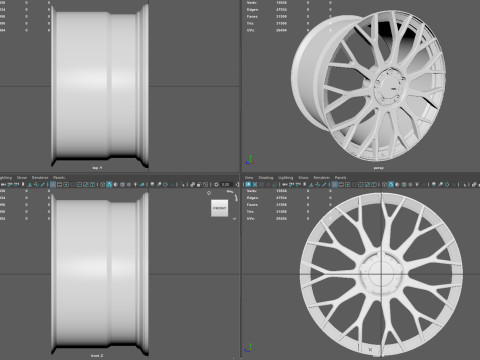Click the ViewCube home icon
Screen dimensions: 480x360
click(209, 193)
